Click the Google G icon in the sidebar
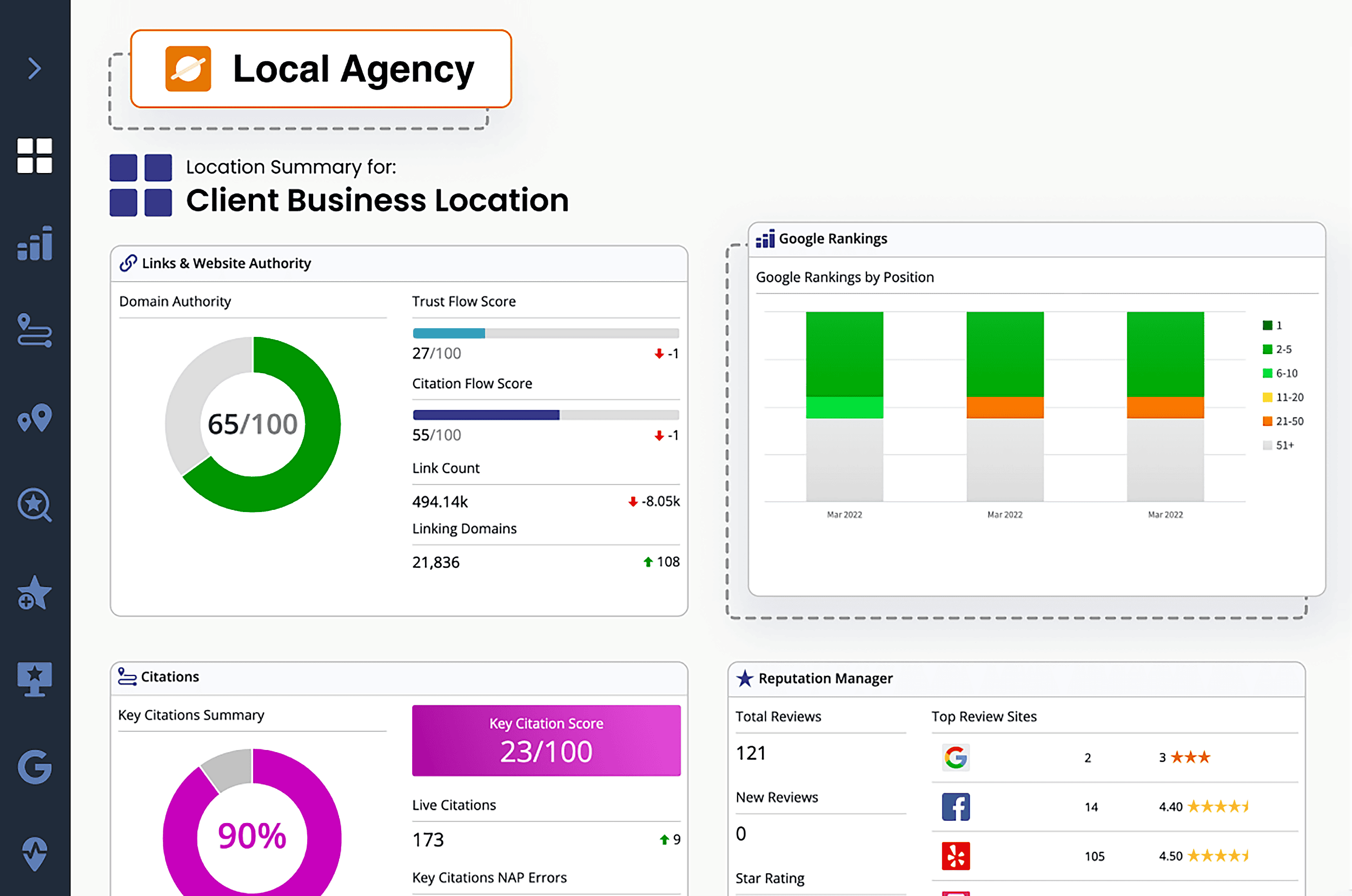1352x896 pixels. (x=35, y=767)
